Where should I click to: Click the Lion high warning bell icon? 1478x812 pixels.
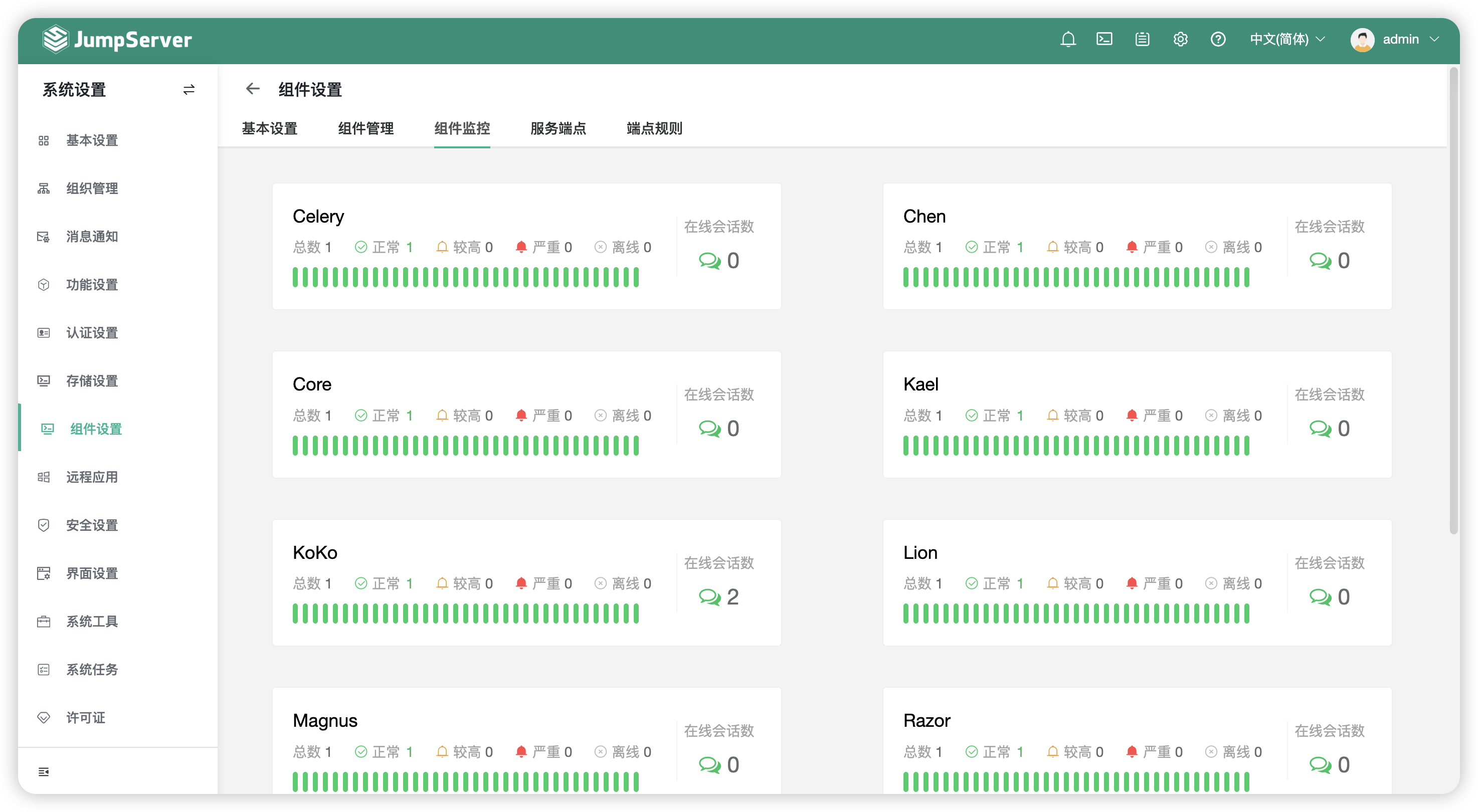(x=1052, y=583)
